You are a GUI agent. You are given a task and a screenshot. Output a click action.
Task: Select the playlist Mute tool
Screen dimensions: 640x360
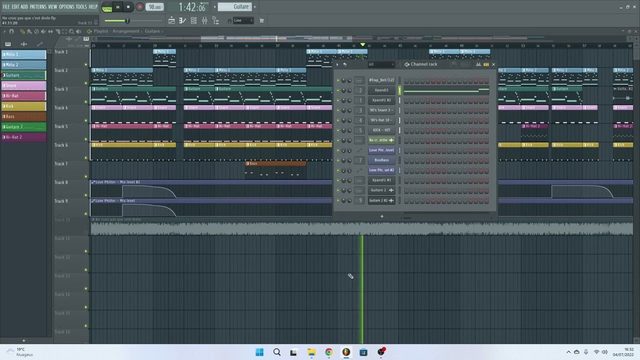(43, 31)
